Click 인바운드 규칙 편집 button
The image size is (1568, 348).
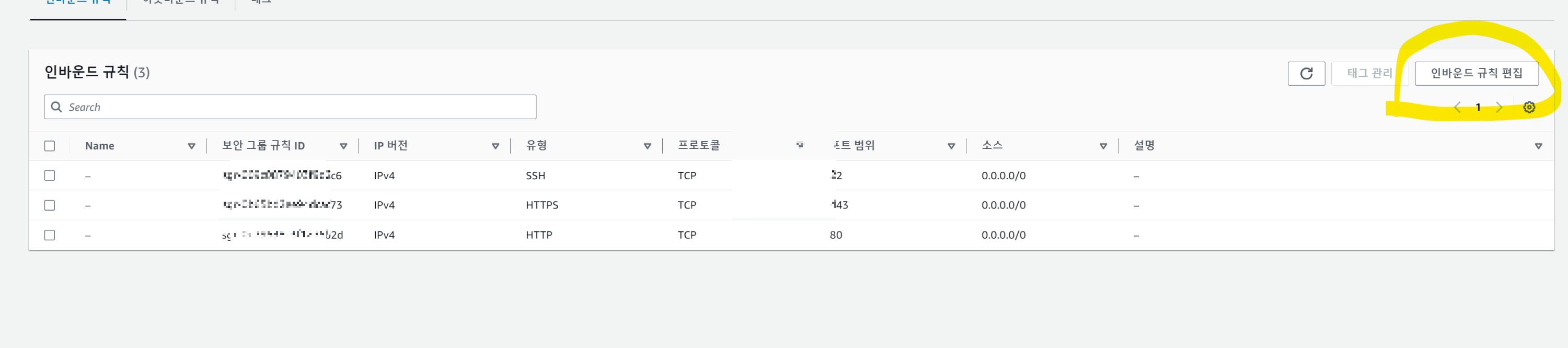point(1477,74)
